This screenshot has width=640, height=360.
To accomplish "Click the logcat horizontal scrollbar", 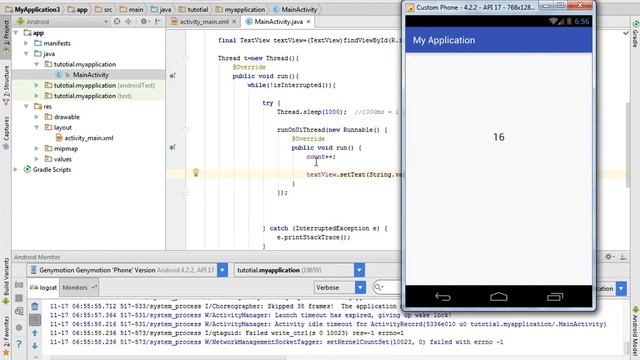I will 167,358.
